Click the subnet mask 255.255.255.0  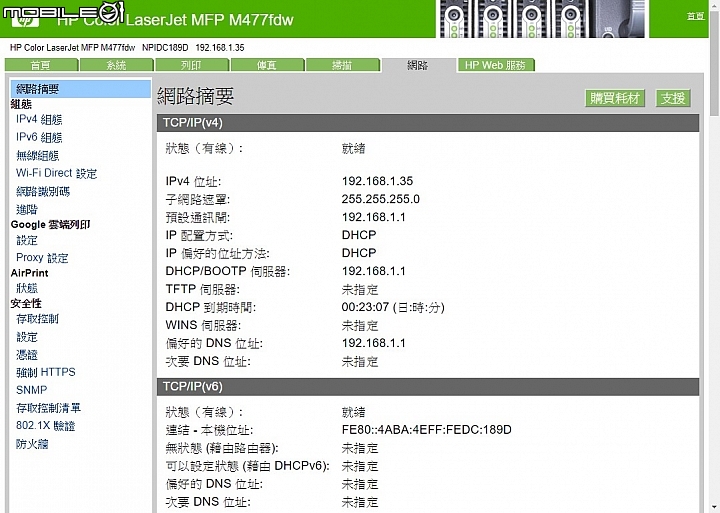pyautogui.click(x=381, y=199)
